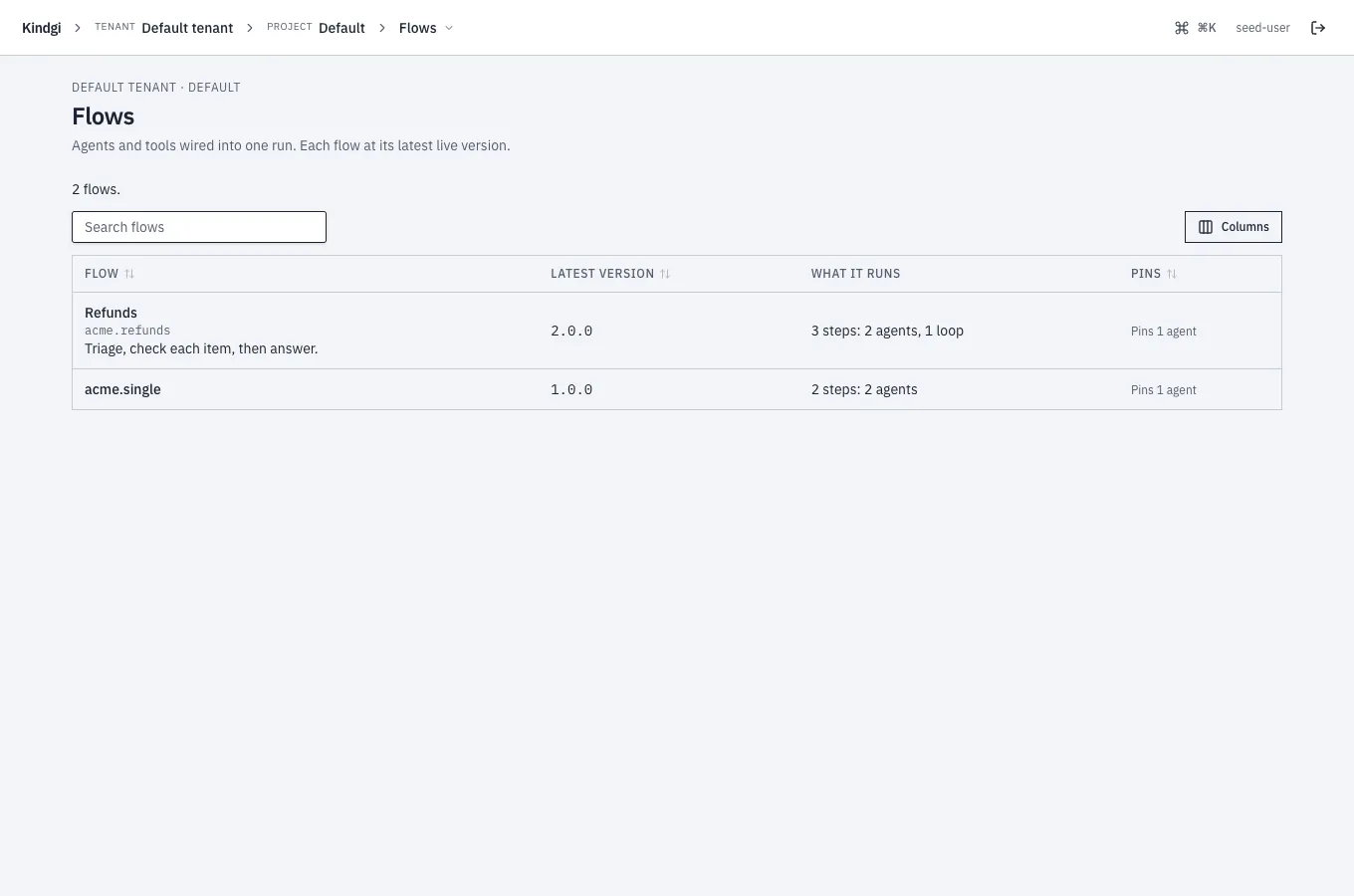Image resolution: width=1354 pixels, height=896 pixels.
Task: Click '2 steps: 2 agents' cell
Action: [x=864, y=389]
